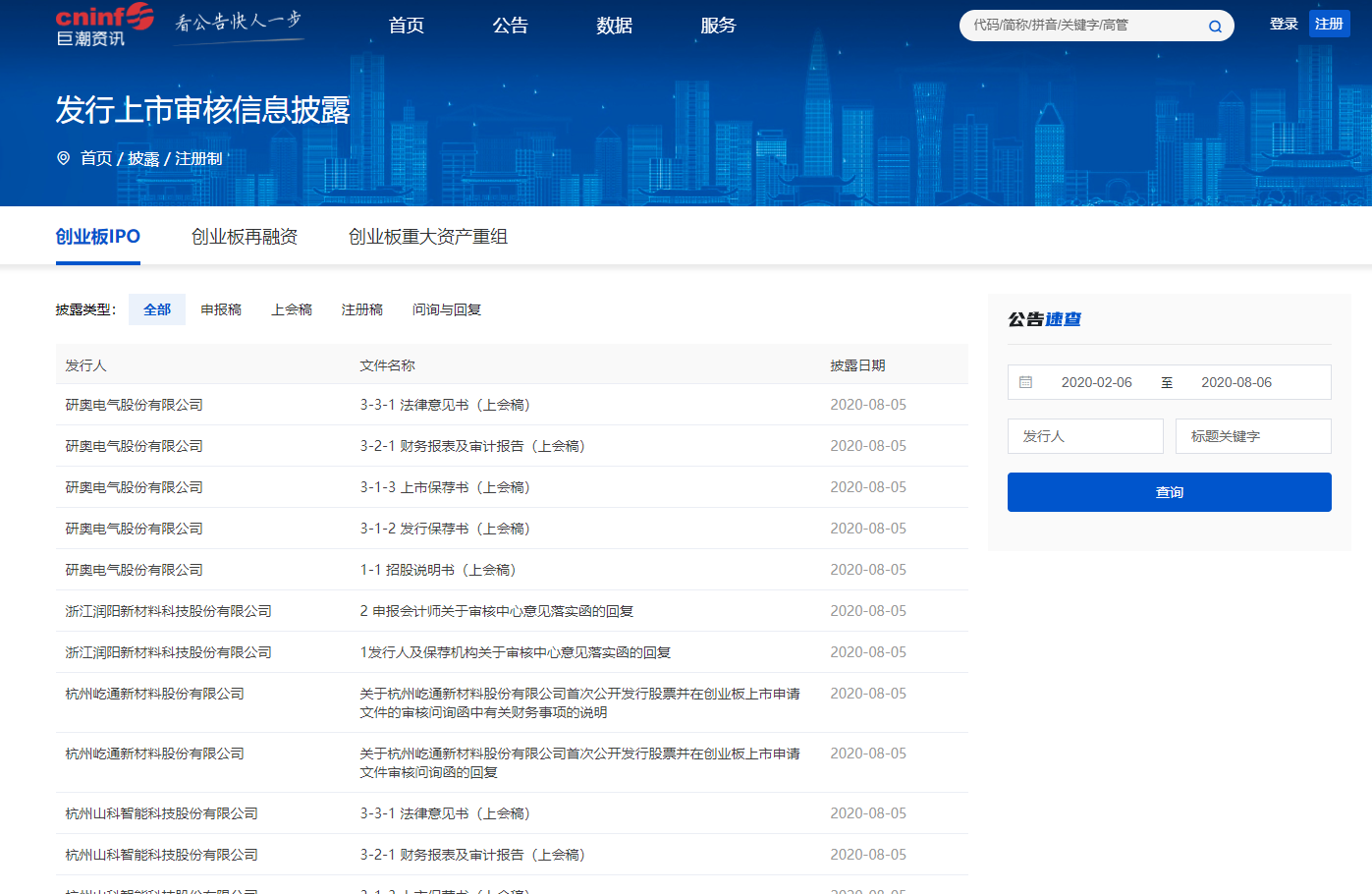Screen dimensions: 1372x894
Task: Filter disclosure type by 上会稿
Action: coord(291,309)
